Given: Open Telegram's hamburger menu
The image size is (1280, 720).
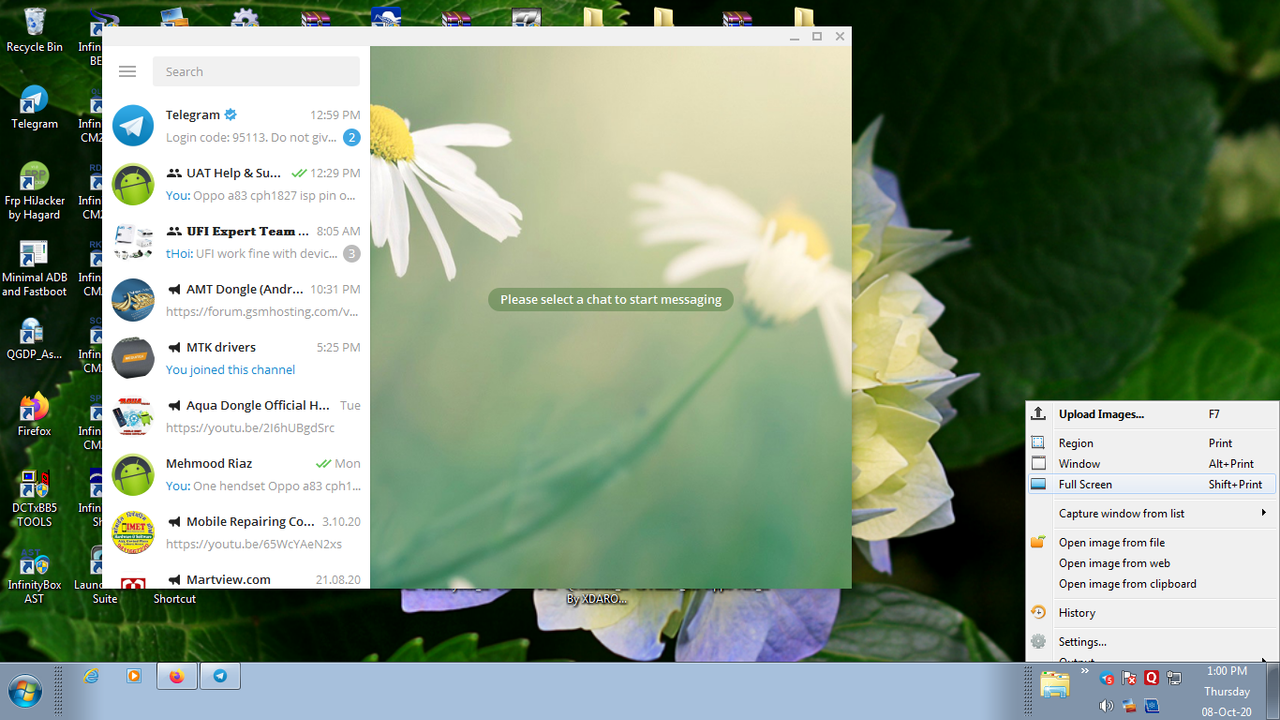Looking at the screenshot, I should [127, 71].
